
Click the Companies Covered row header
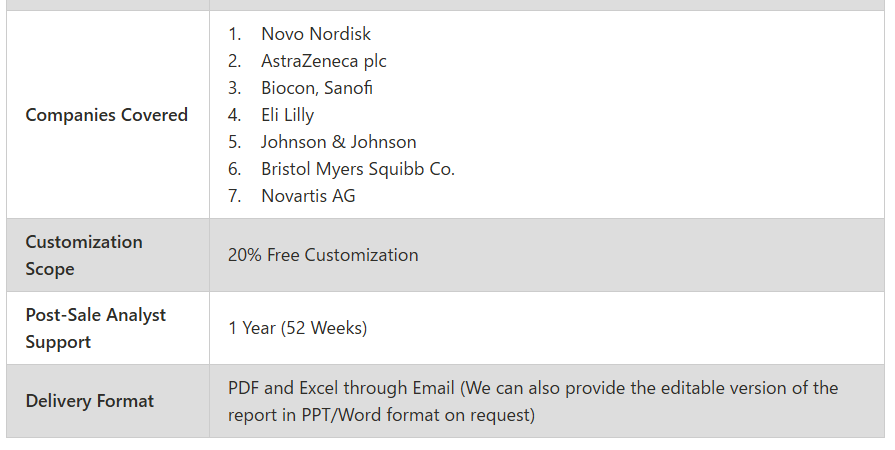107,115
